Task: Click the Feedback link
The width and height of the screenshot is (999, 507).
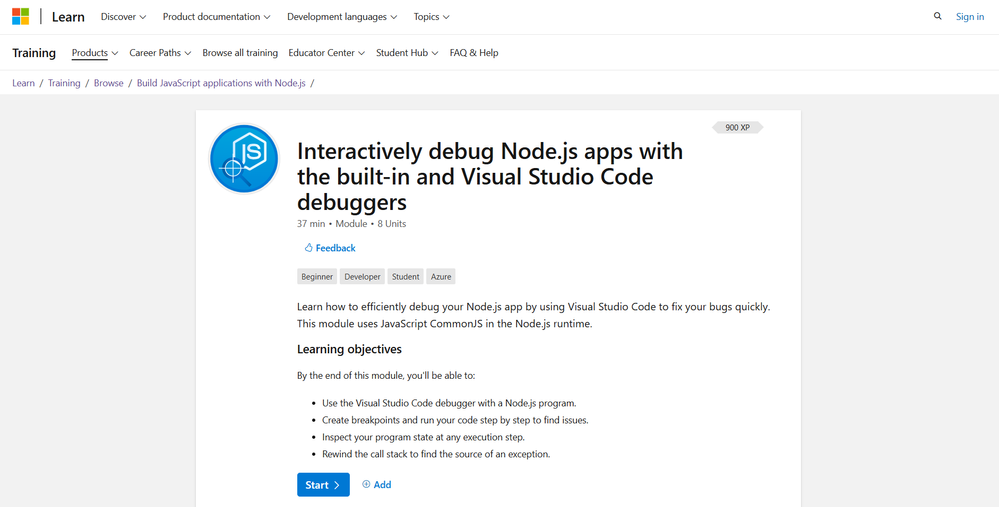Action: point(330,248)
